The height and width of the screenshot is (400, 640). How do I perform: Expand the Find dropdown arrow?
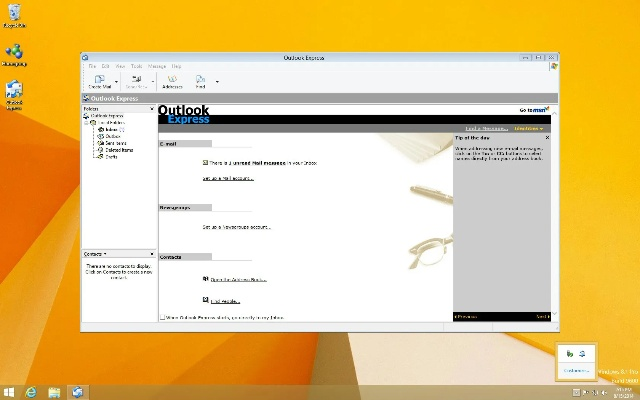pos(217,81)
